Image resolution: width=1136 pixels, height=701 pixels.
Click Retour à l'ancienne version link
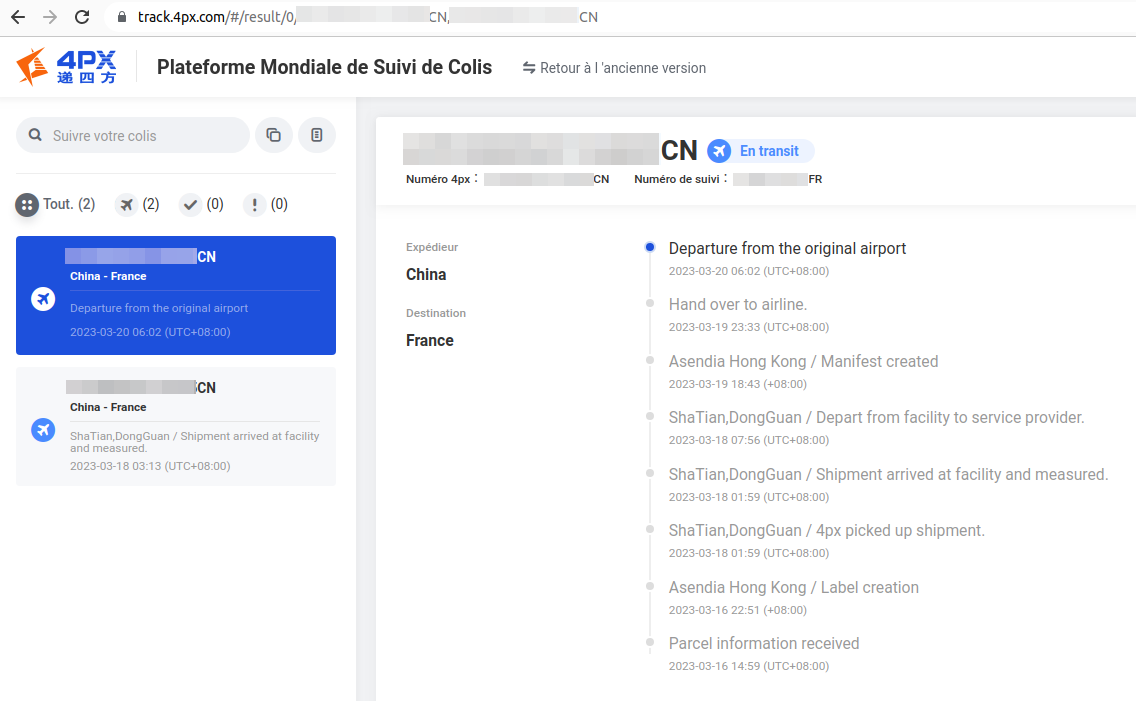point(614,68)
